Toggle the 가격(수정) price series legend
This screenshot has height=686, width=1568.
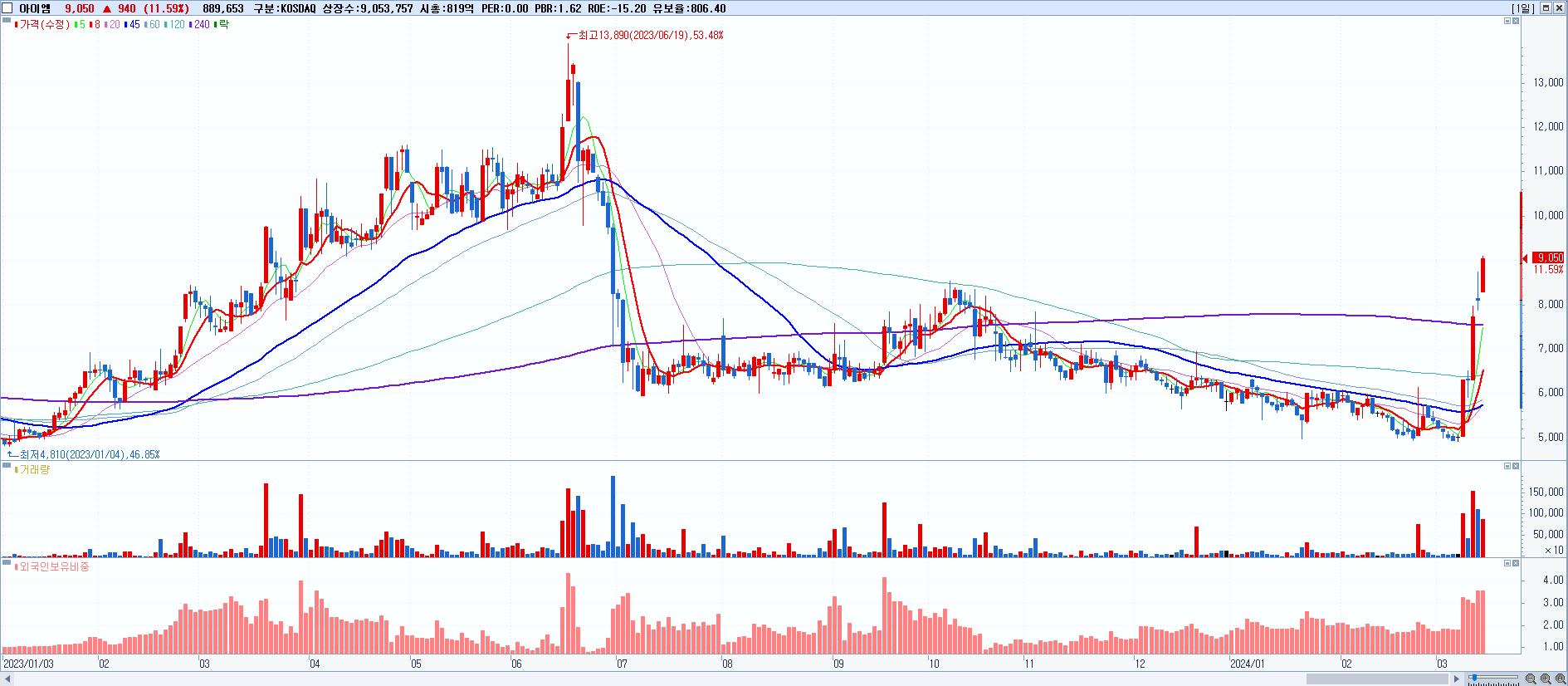coord(44,25)
